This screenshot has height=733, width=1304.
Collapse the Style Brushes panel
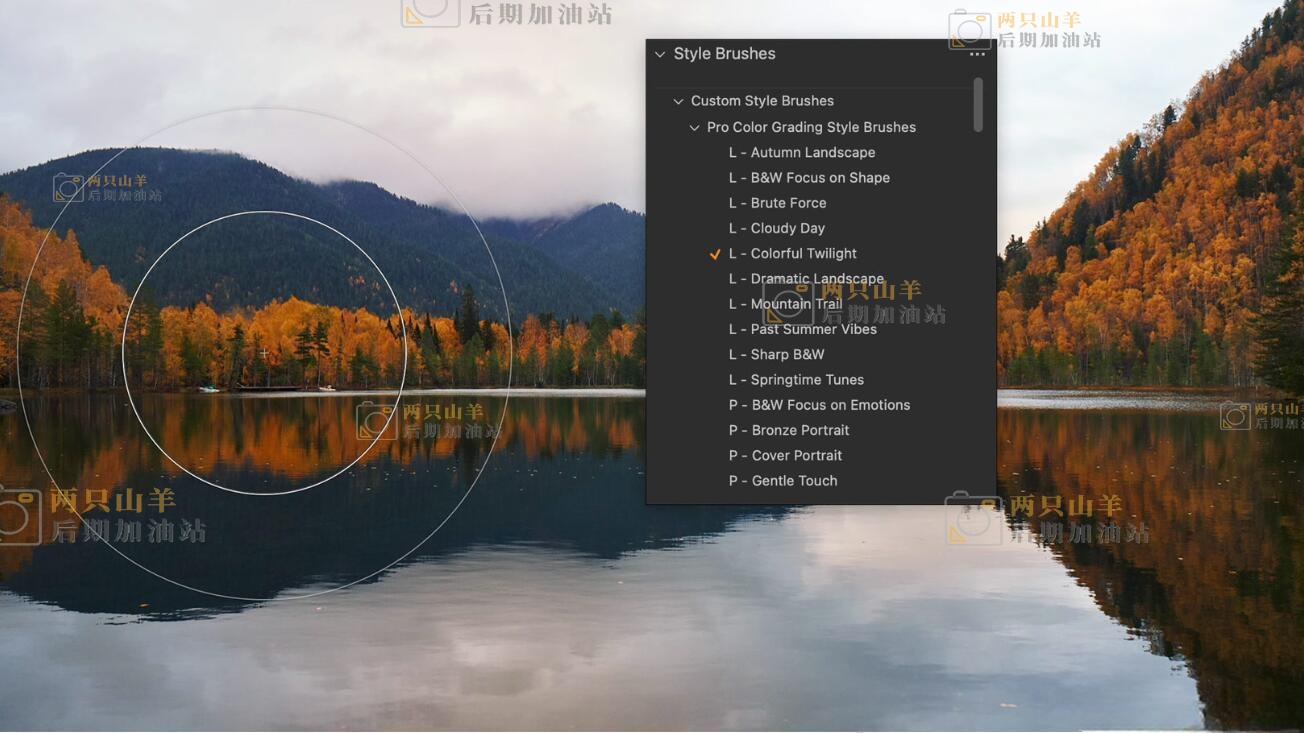[x=660, y=54]
